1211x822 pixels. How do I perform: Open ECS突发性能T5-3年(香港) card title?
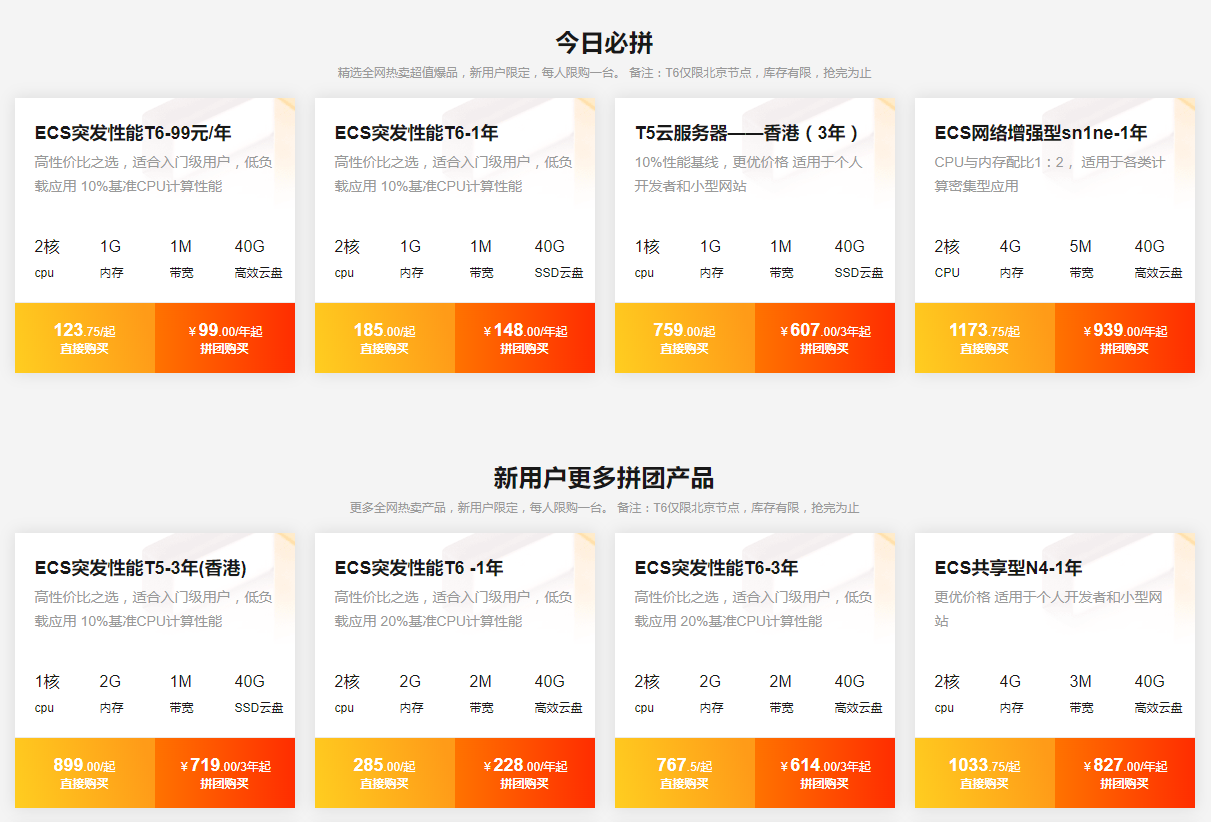point(140,568)
